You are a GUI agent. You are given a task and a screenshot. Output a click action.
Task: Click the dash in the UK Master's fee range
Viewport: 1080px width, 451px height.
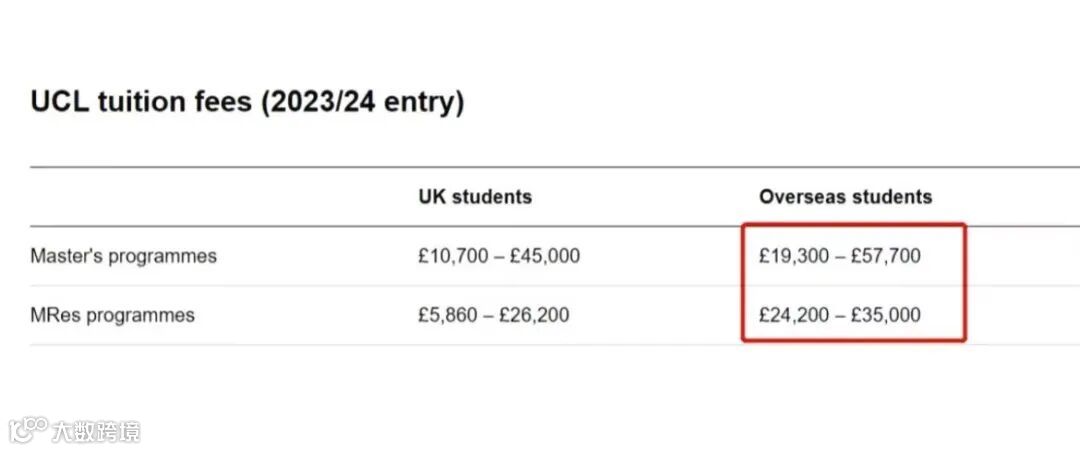coord(500,256)
